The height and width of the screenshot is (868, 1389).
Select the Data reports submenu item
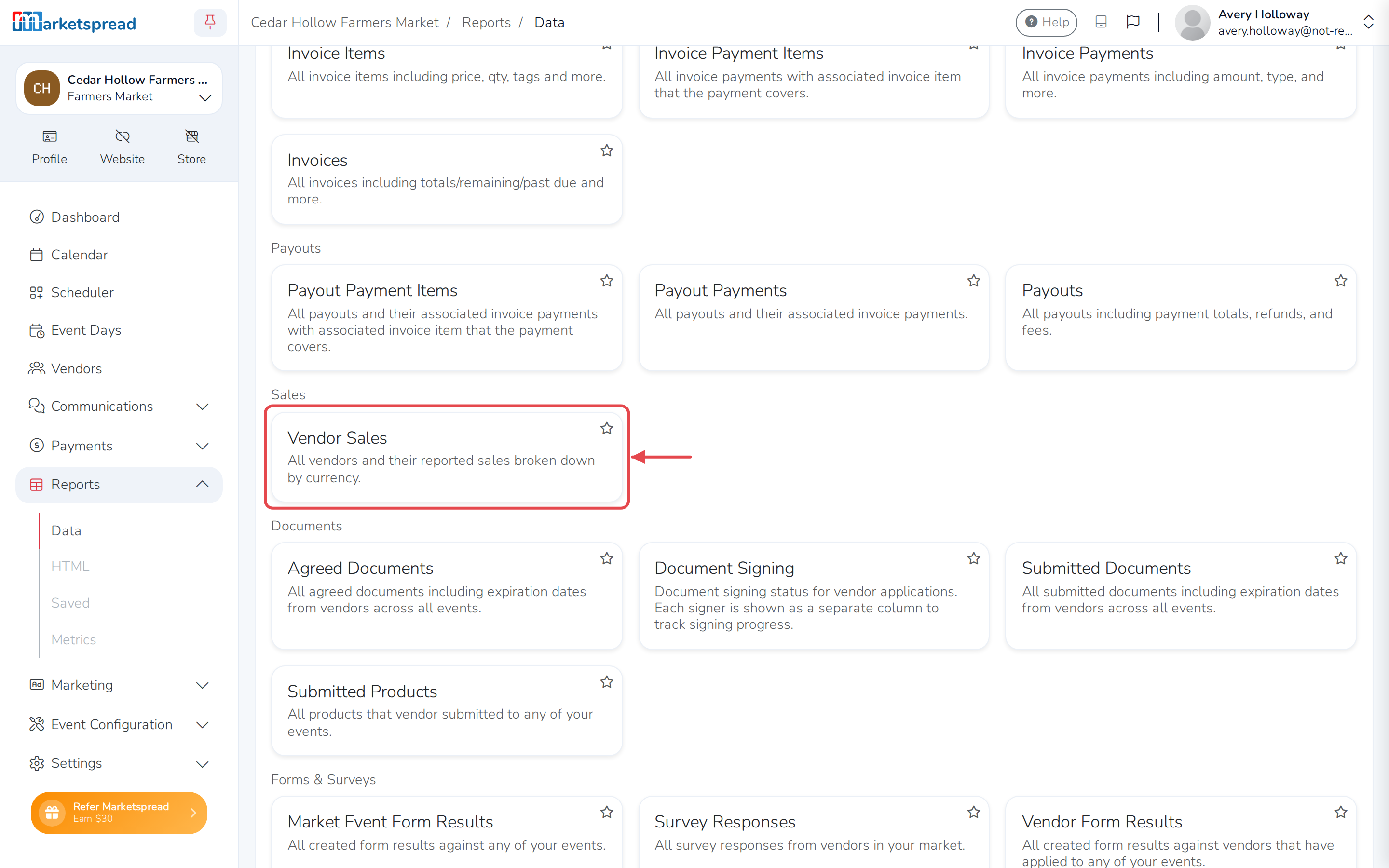(x=66, y=531)
